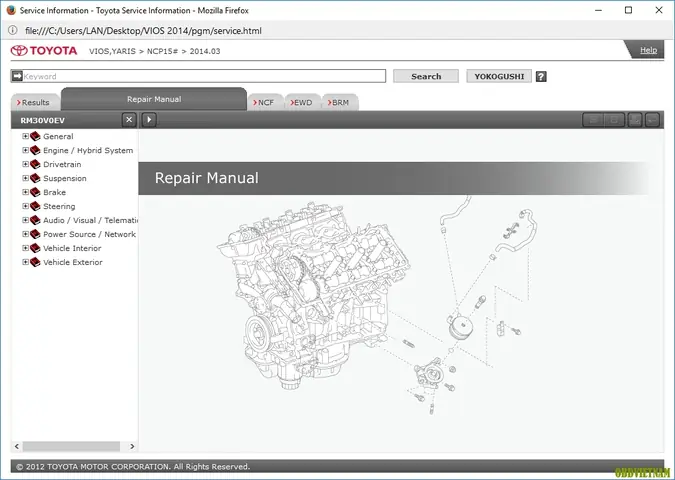Image resolution: width=675 pixels, height=480 pixels.
Task: Switch to the Results tab
Action: 35,102
